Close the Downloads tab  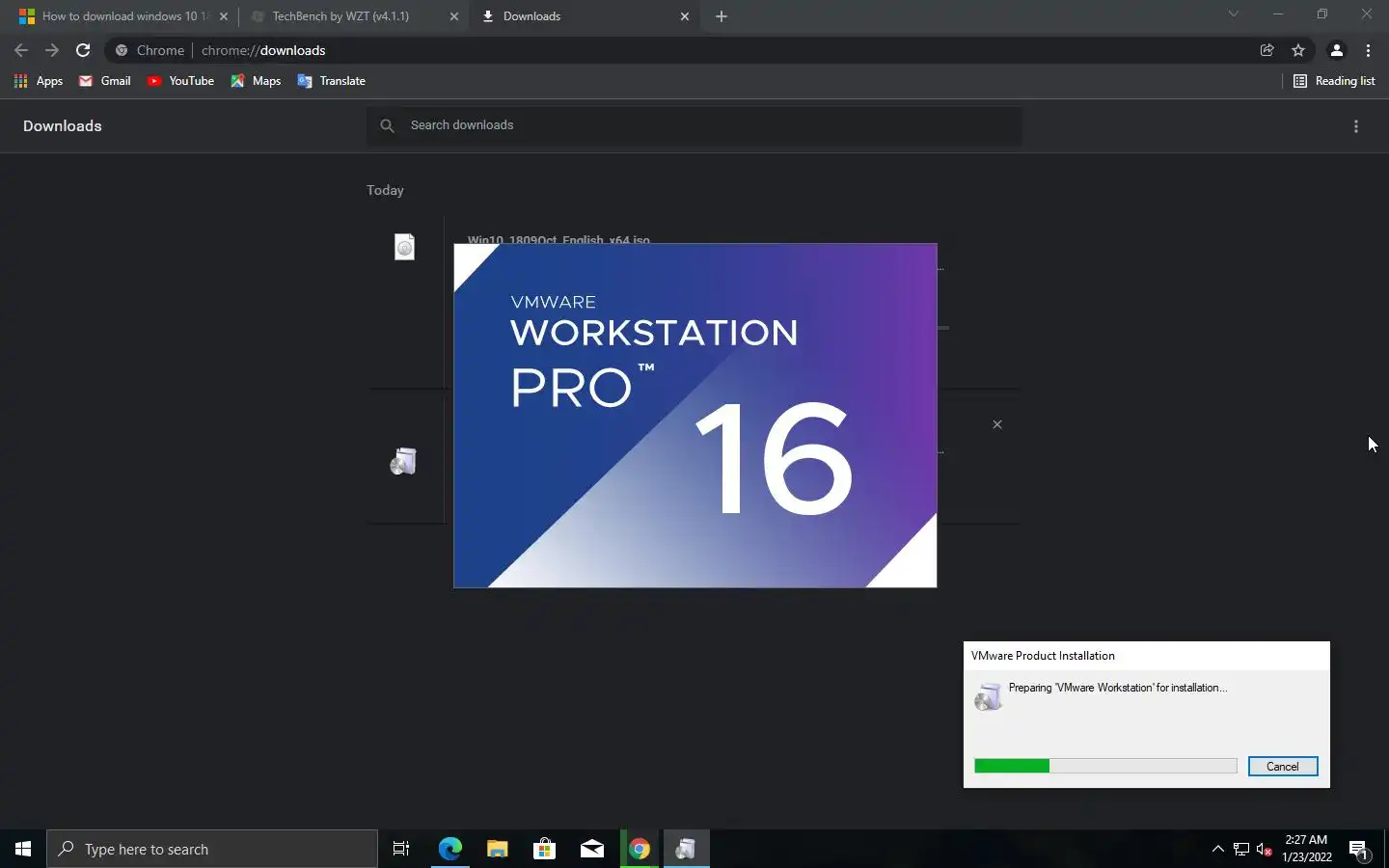pyautogui.click(x=685, y=16)
